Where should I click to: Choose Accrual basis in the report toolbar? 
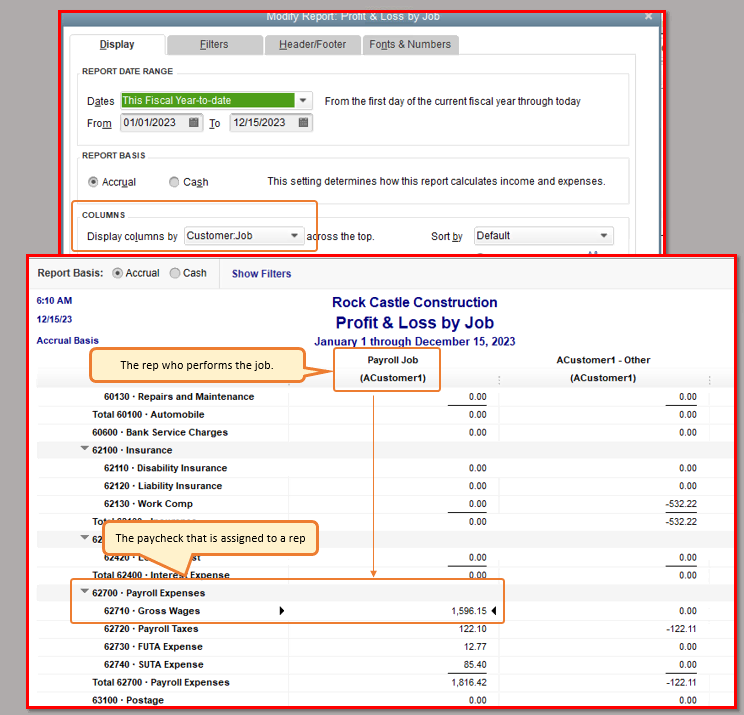tap(117, 273)
